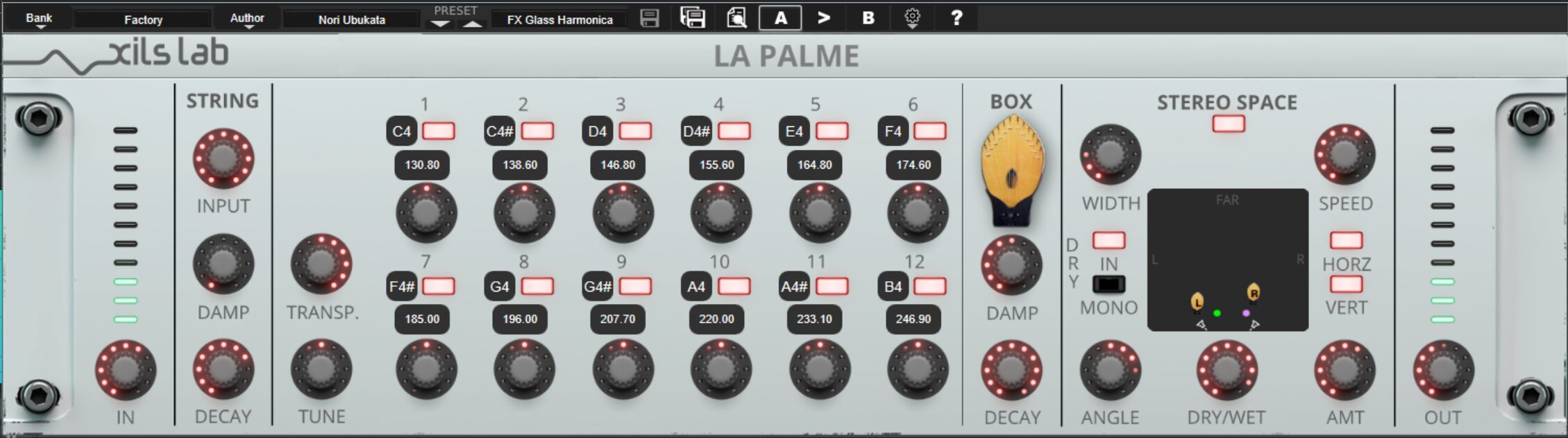Go to next preset with the up arrow
The width and height of the screenshot is (1568, 438).
472,24
